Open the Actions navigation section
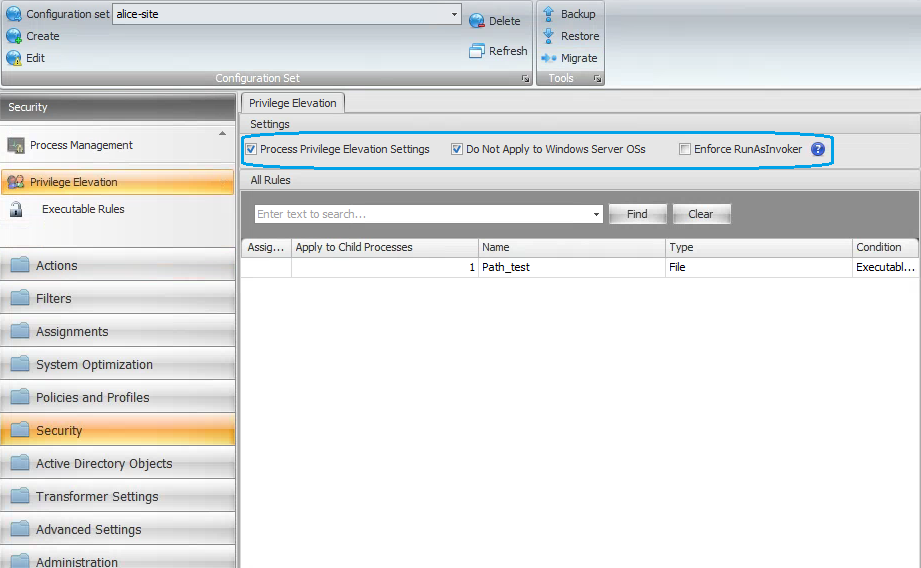This screenshot has height=568, width=921. 117,265
